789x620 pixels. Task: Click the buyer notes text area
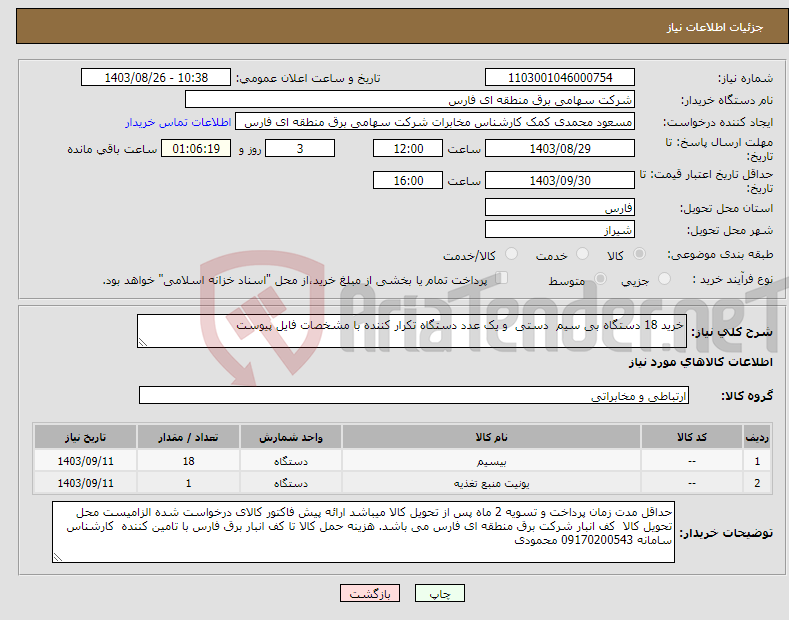tap(363, 532)
